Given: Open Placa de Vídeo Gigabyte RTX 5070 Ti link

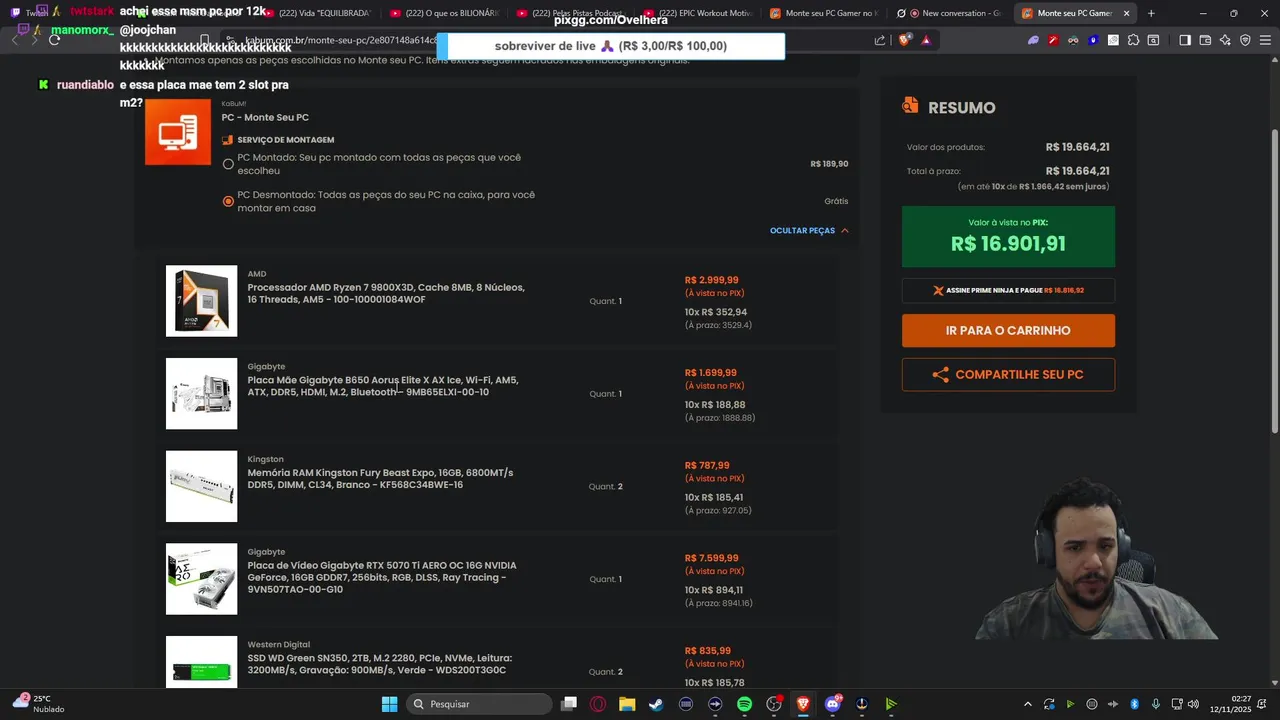Looking at the screenshot, I should point(382,577).
